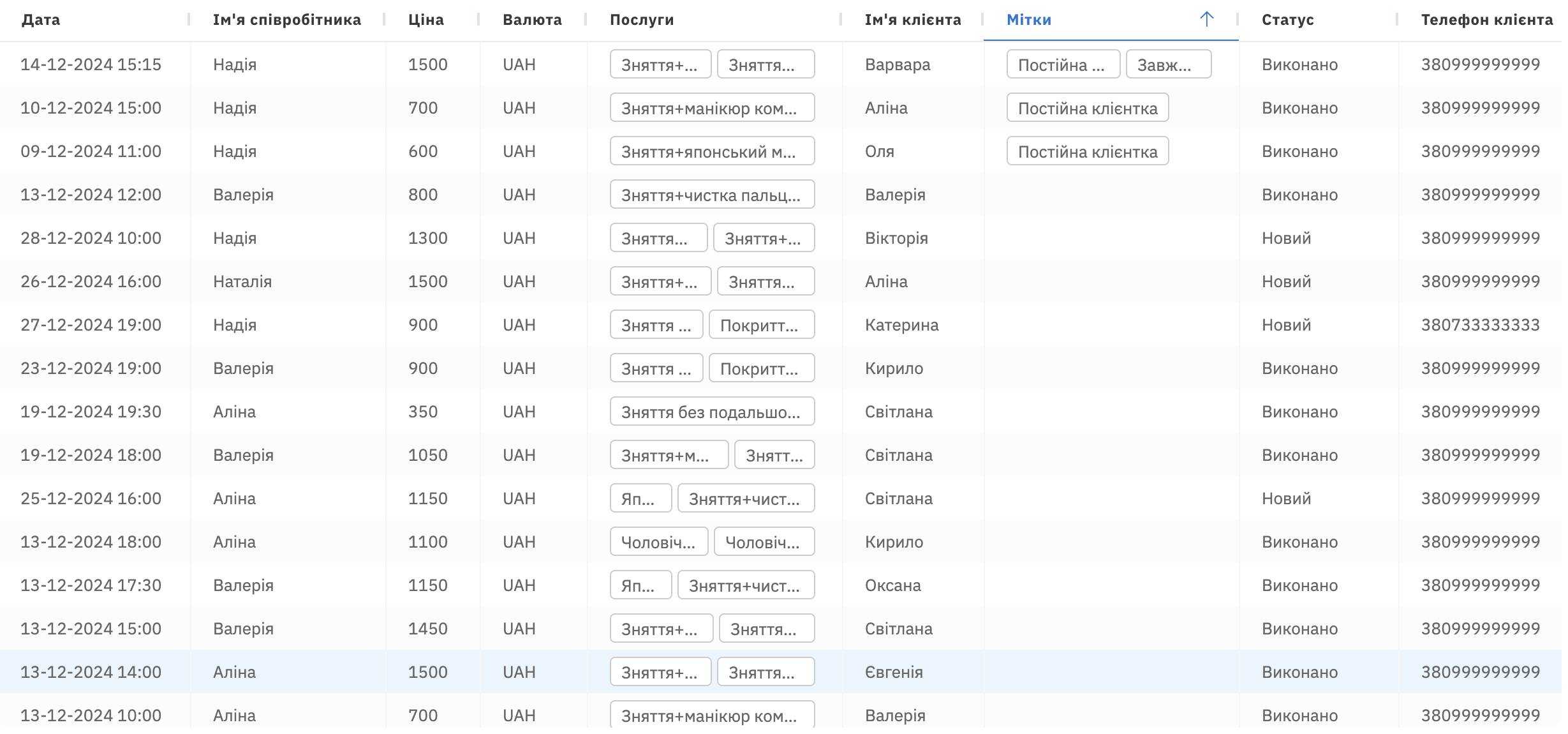Click 'Зняття без подальшо...' service chip
The width and height of the screenshot is (1568, 734).
(711, 412)
